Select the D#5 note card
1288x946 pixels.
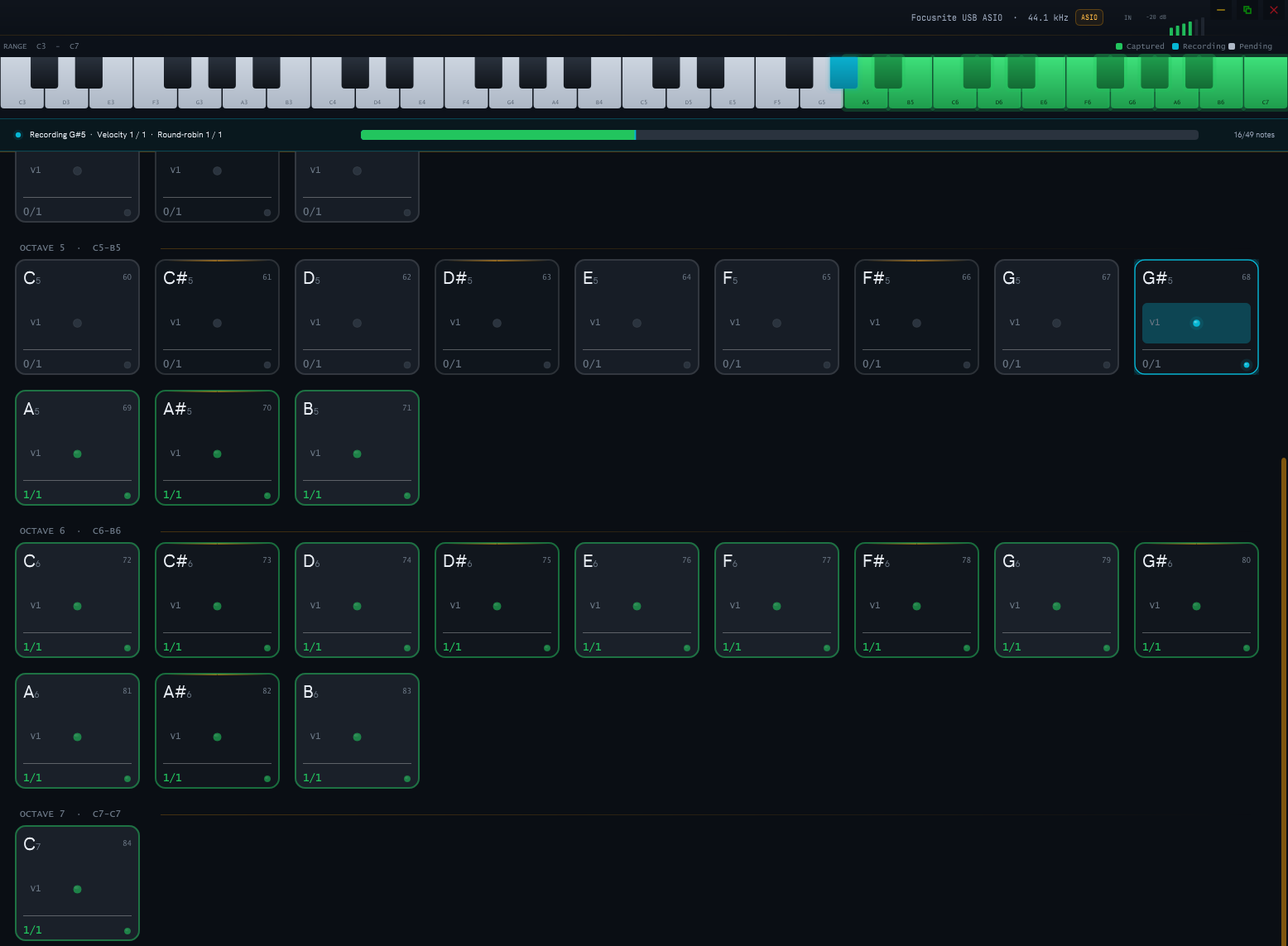point(497,317)
